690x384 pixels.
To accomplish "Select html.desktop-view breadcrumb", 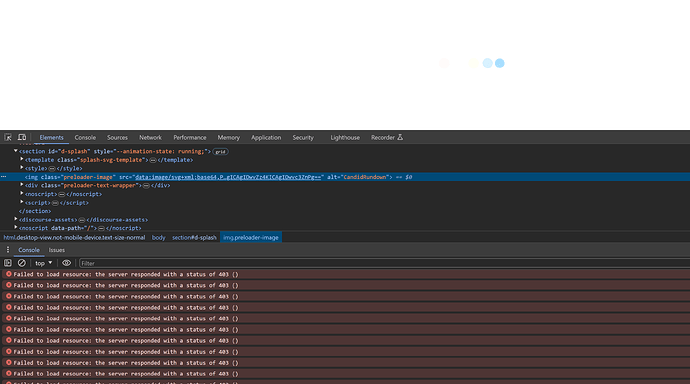I will tap(74, 238).
